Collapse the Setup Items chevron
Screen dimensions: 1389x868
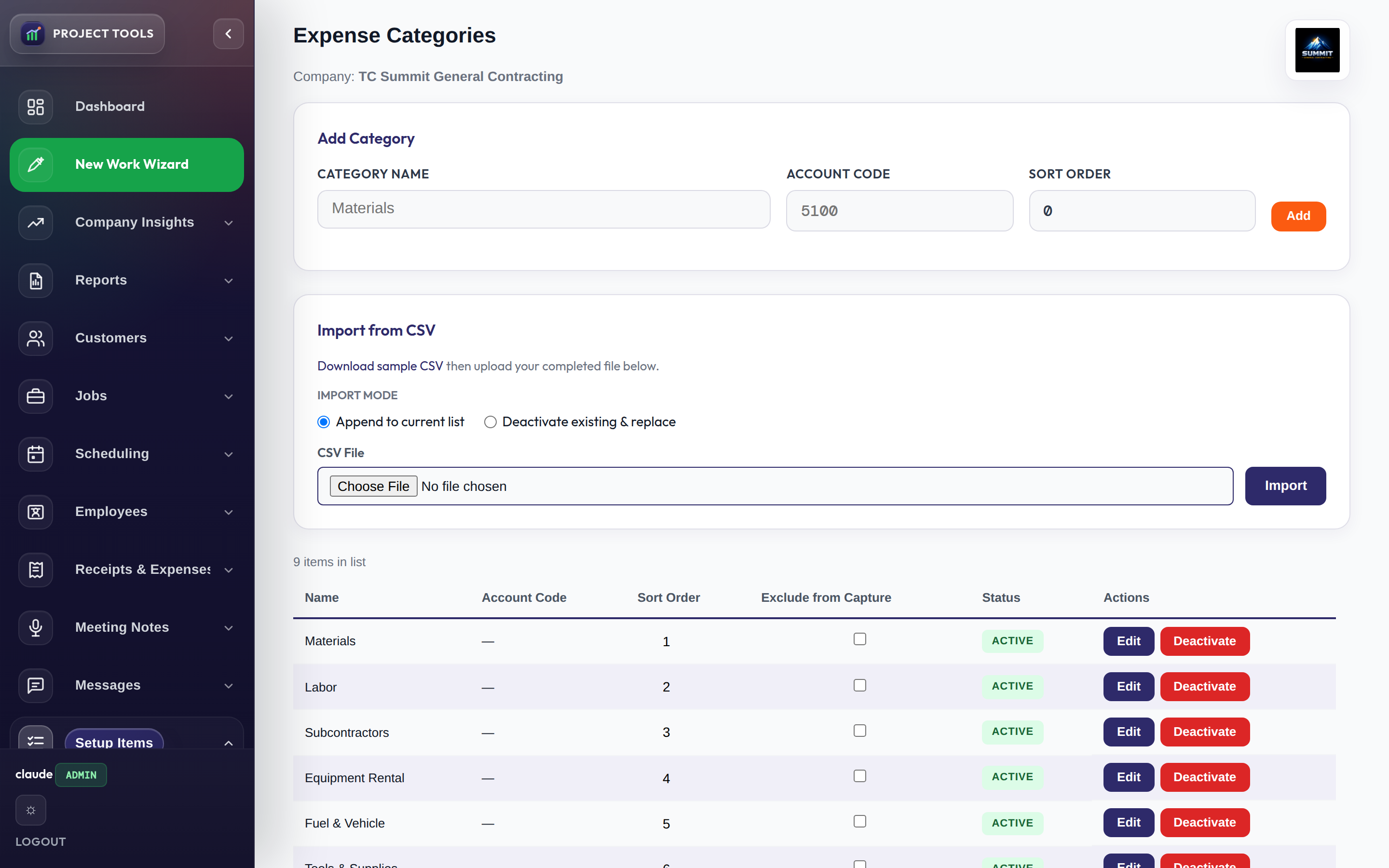(229, 743)
